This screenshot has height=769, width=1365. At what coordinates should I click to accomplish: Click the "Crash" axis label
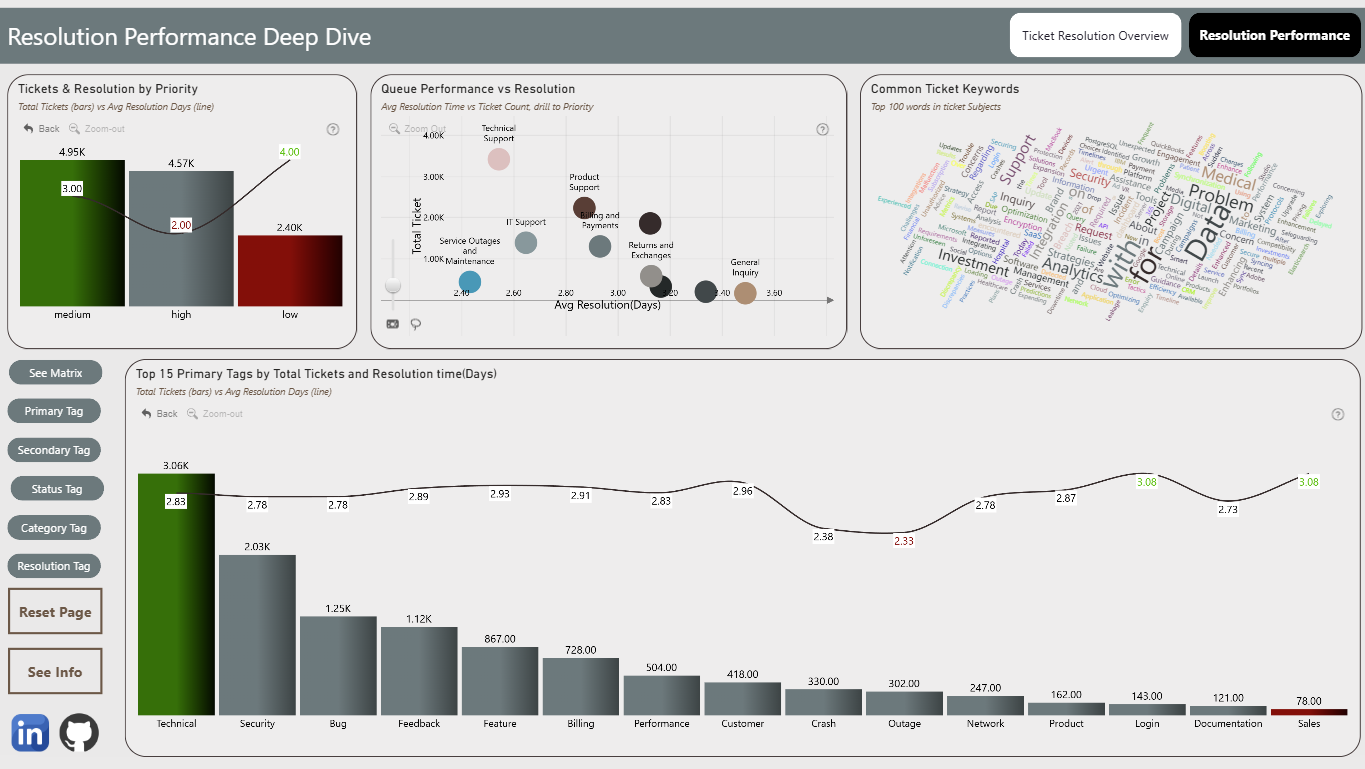(824, 724)
